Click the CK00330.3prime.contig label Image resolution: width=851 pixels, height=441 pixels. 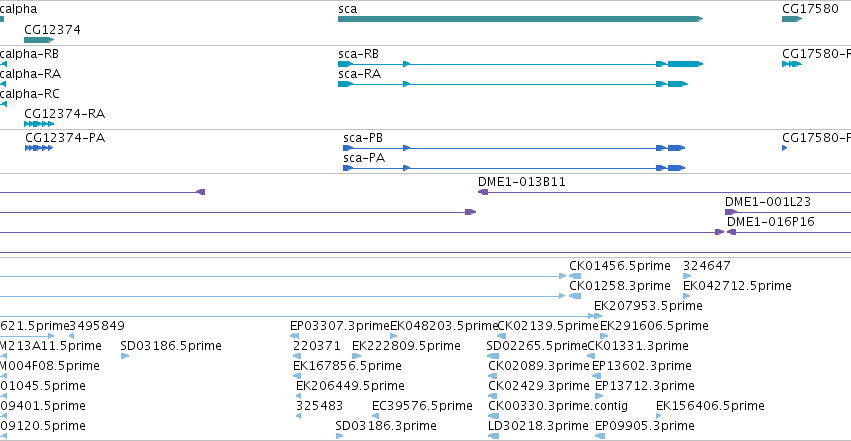point(558,406)
